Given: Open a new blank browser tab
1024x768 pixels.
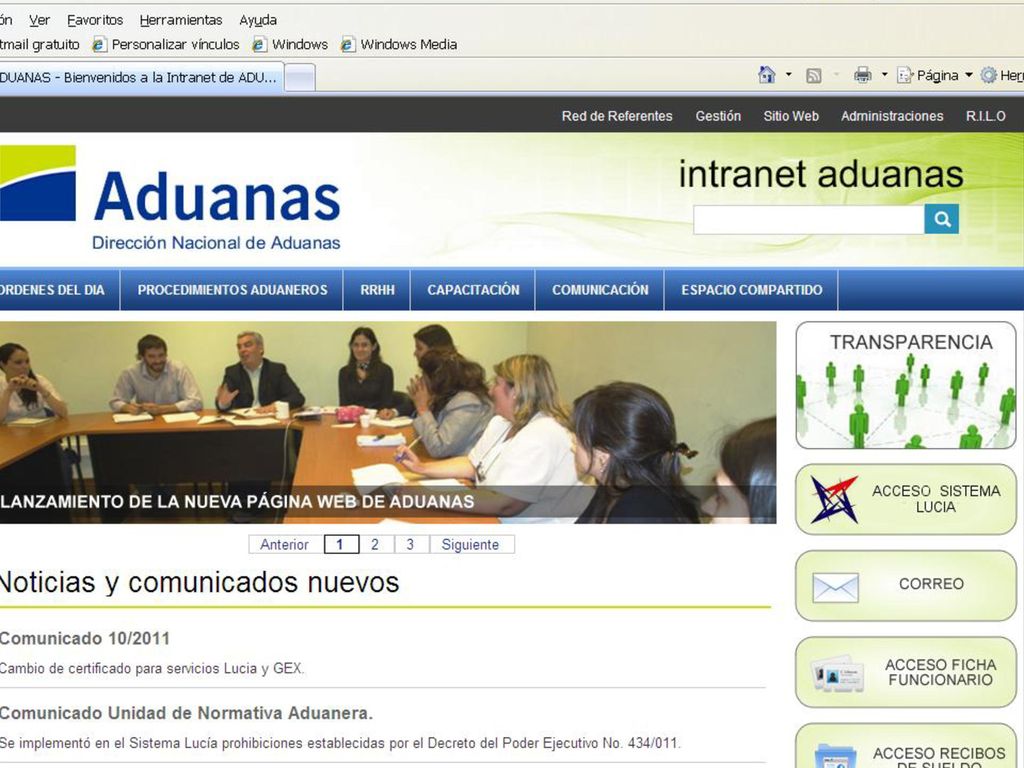Looking at the screenshot, I should [x=300, y=78].
